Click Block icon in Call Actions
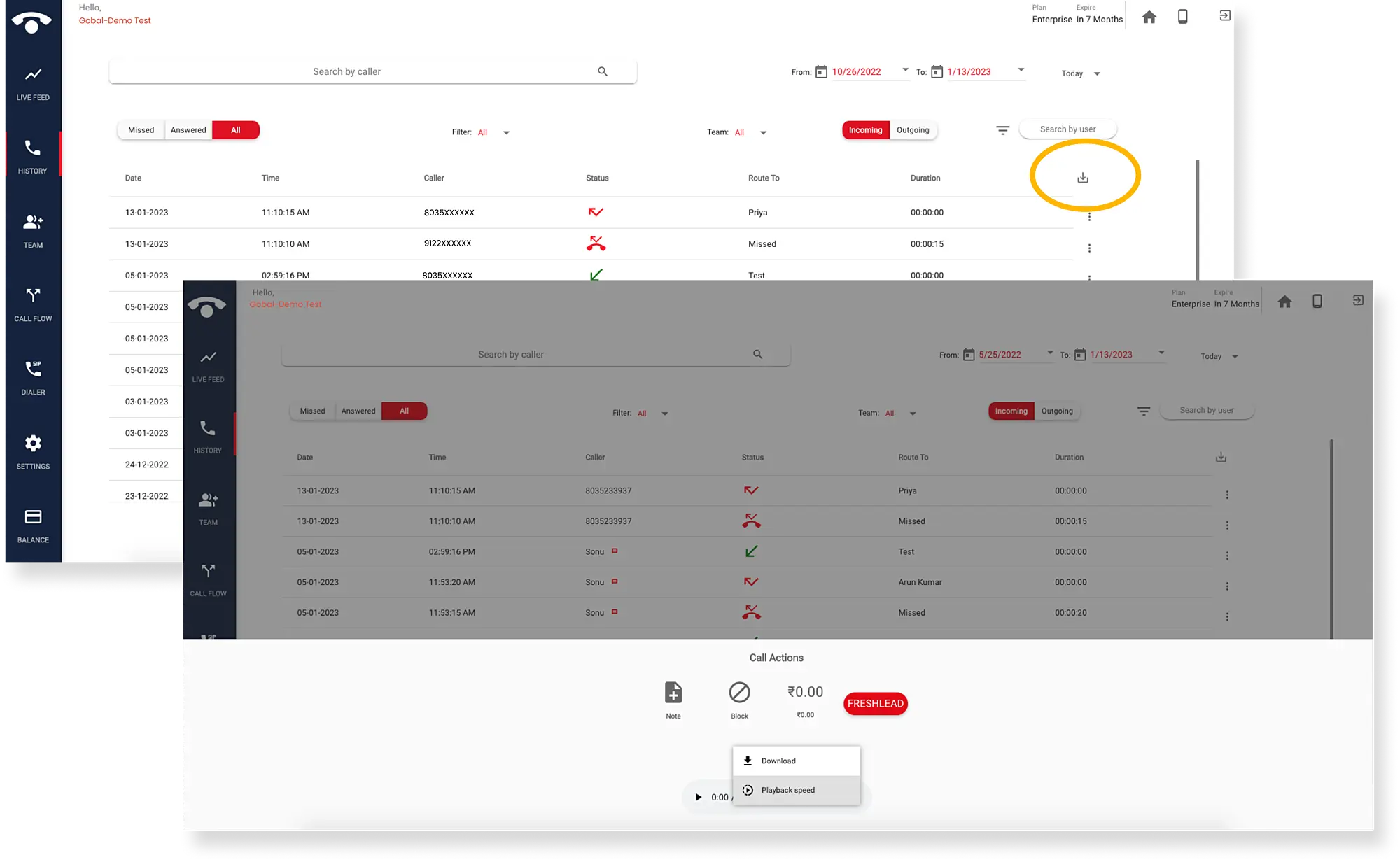 (x=739, y=692)
